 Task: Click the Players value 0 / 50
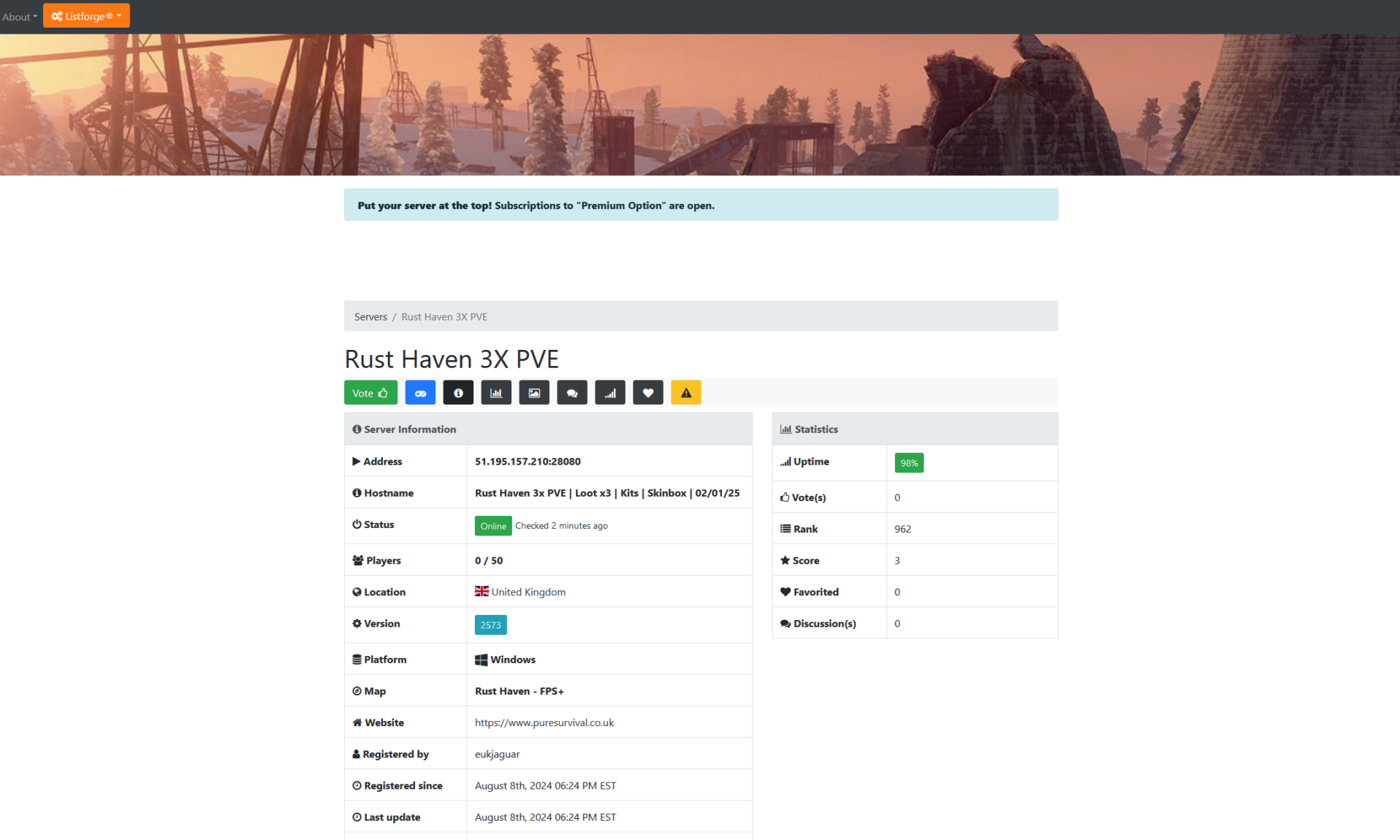click(x=489, y=561)
